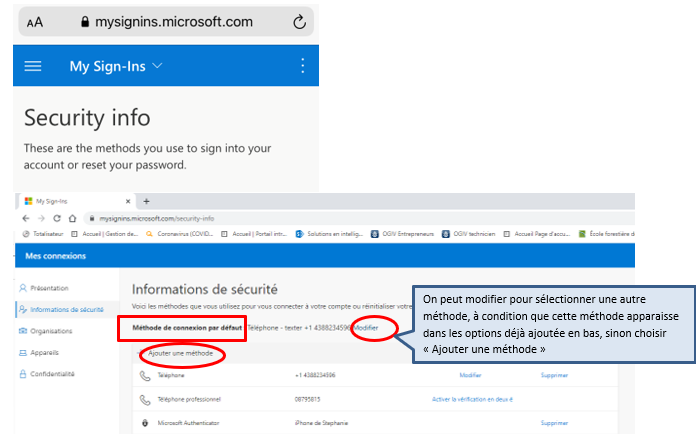Click the phone number +1 4388234596 in the Téléphone row
696x434 pixels.
[315, 375]
